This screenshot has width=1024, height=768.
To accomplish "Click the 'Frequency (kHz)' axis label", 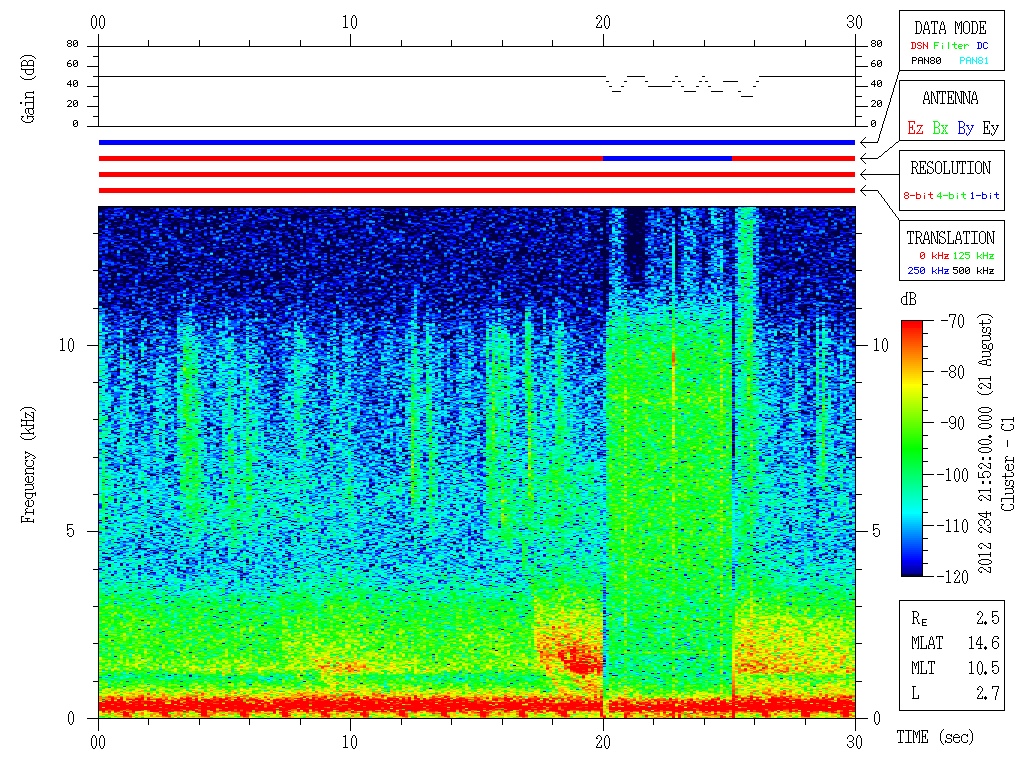I will tap(27, 465).
